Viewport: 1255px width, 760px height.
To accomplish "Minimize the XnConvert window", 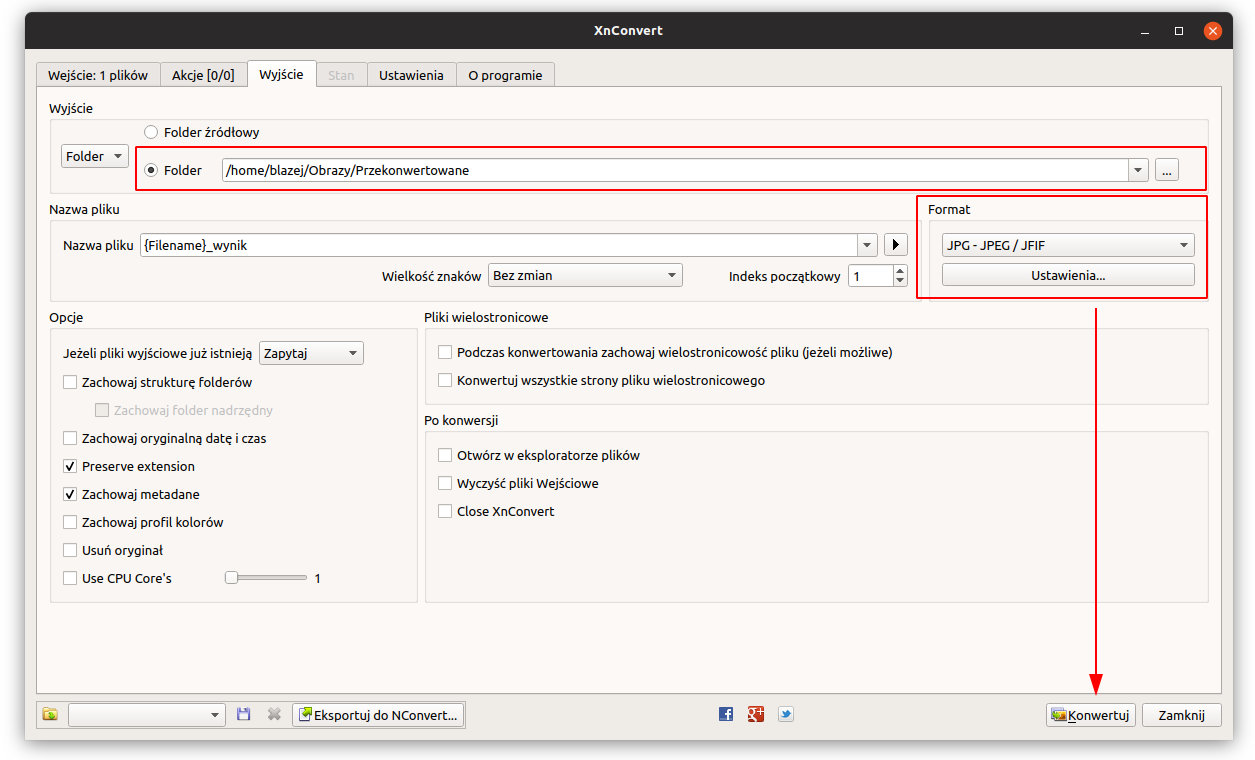I will [x=1145, y=31].
